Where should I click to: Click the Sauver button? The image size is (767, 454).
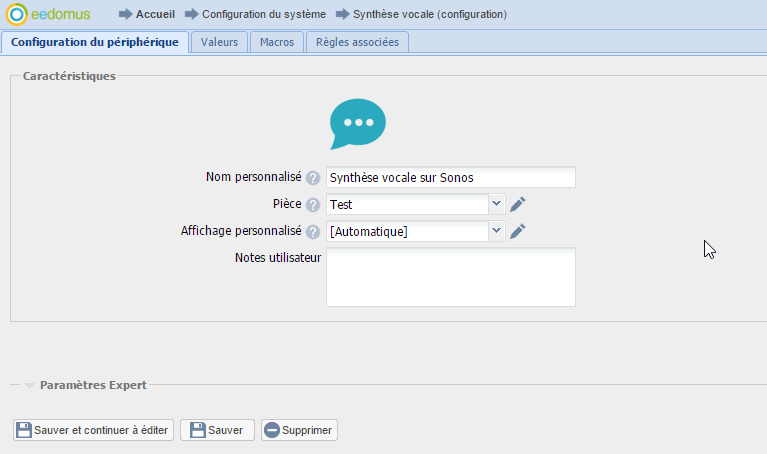[x=217, y=430]
